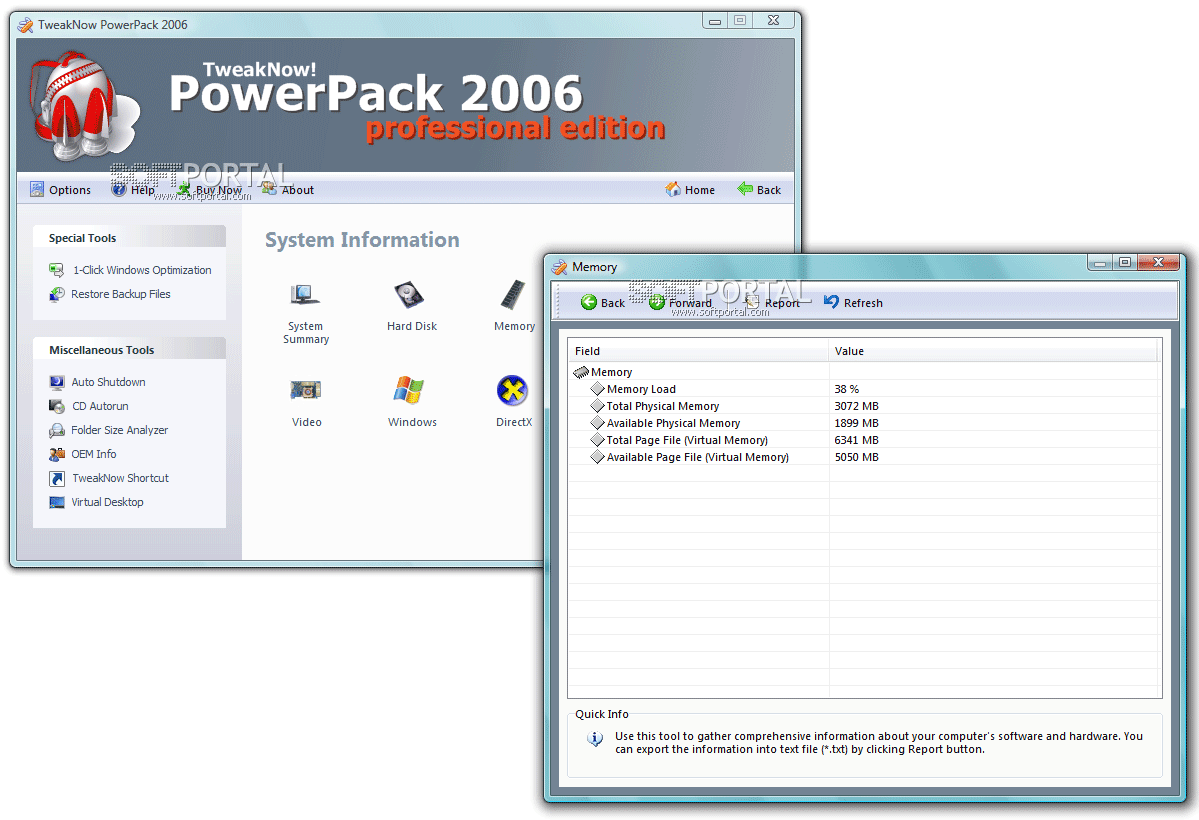1199x820 pixels.
Task: Open the Windows logo information icon
Action: [409, 390]
